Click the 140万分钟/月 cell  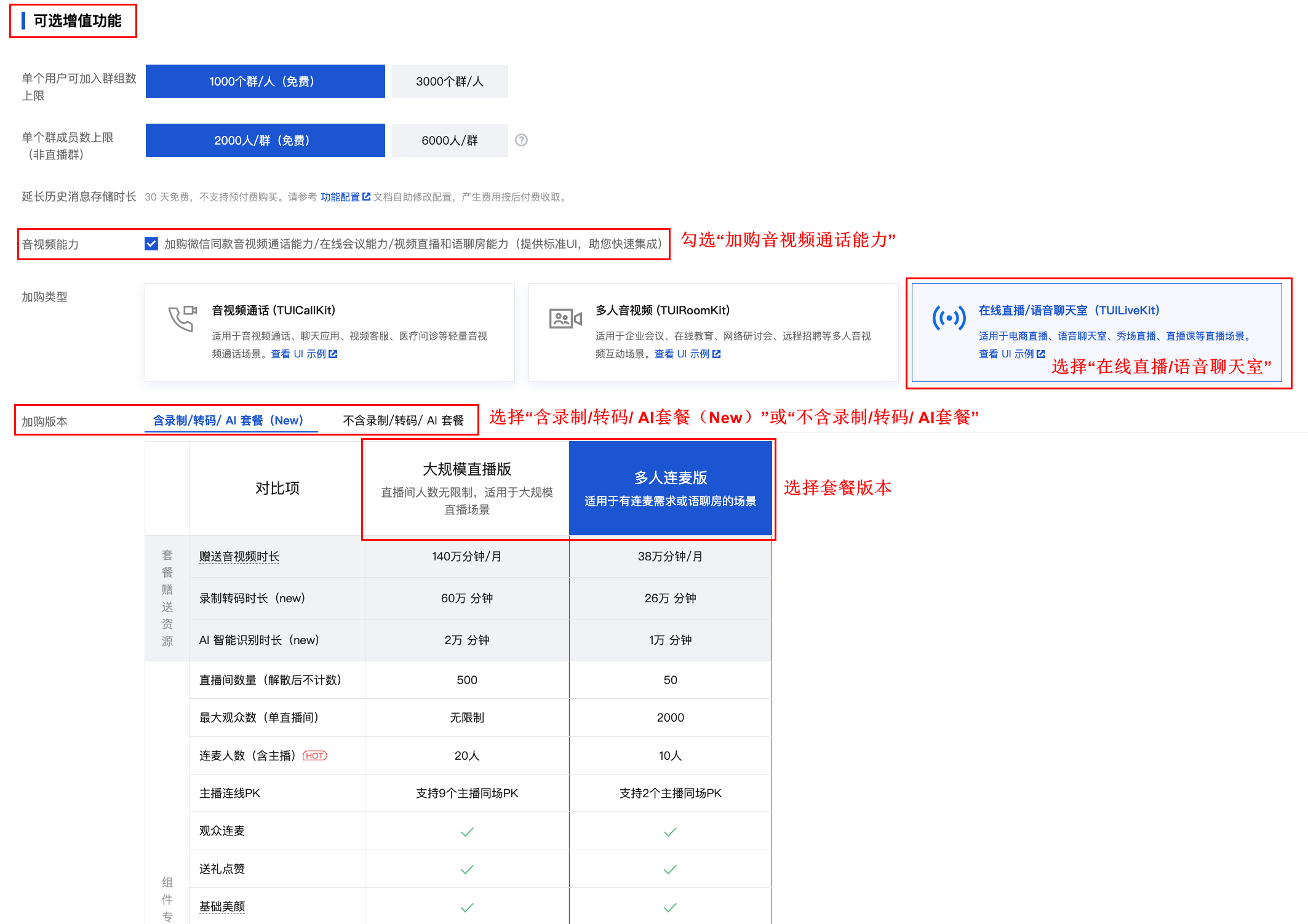pyautogui.click(x=467, y=557)
